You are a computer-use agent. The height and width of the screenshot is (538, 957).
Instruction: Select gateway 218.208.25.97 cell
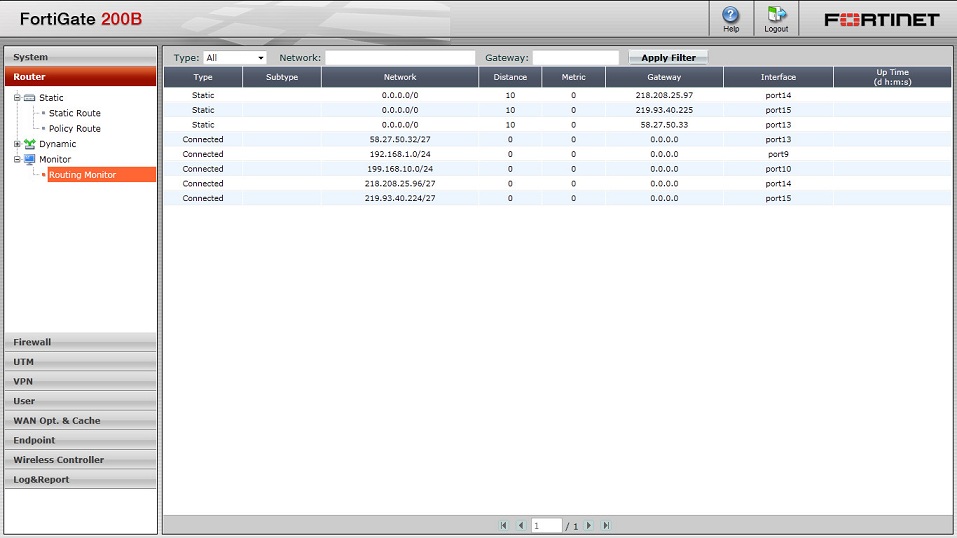[664, 95]
